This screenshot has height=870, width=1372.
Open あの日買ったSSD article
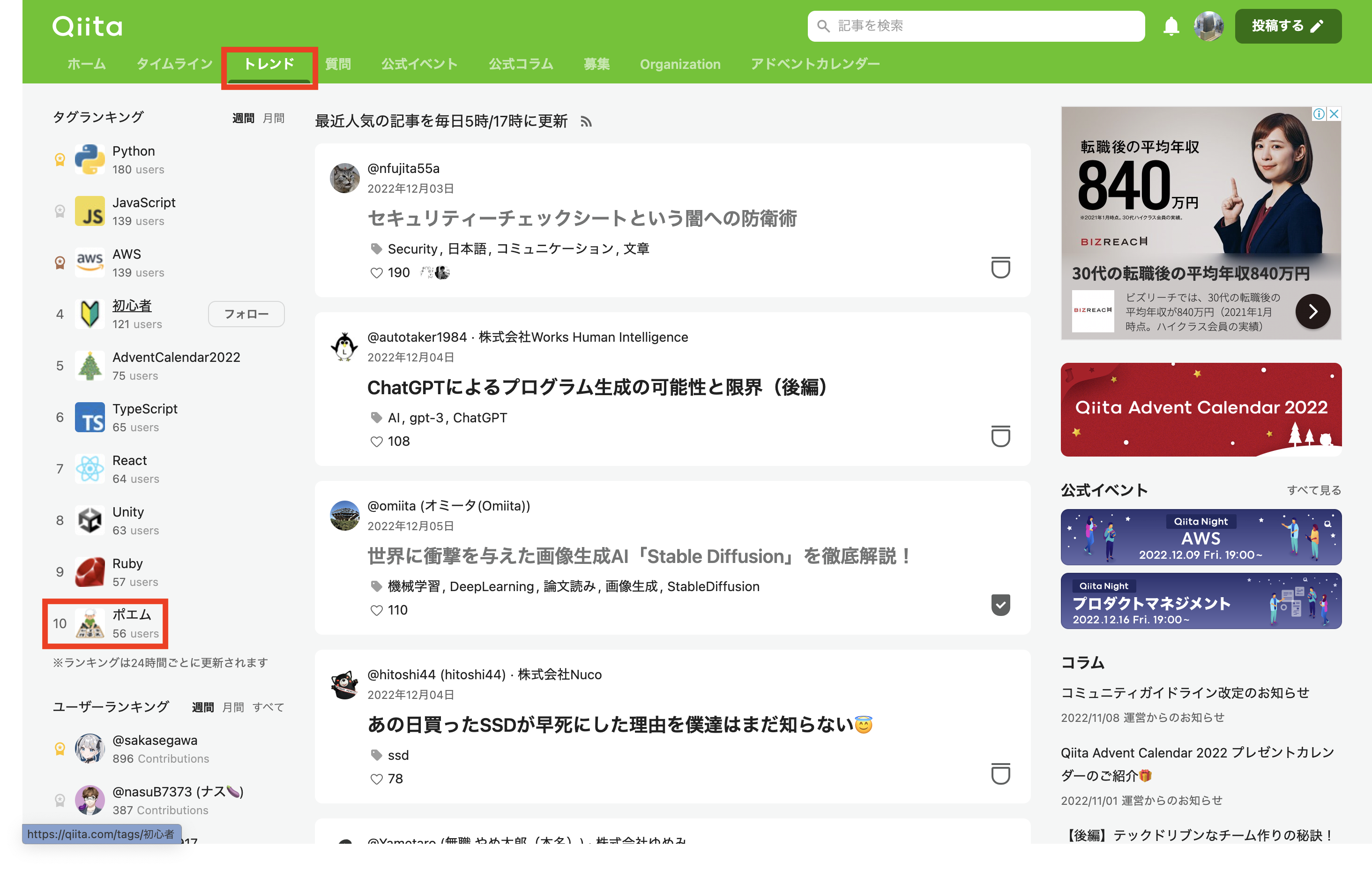click(x=620, y=725)
